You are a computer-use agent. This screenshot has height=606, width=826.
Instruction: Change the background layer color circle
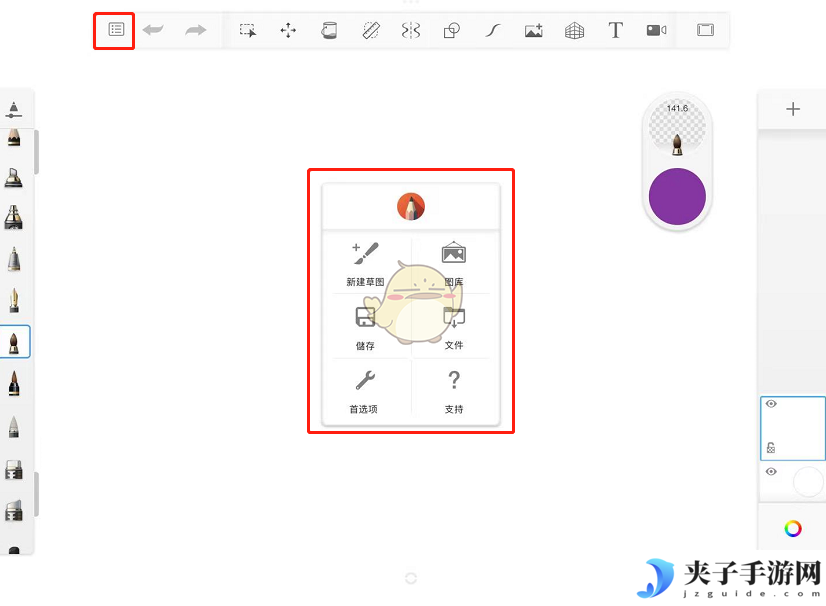tap(808, 481)
